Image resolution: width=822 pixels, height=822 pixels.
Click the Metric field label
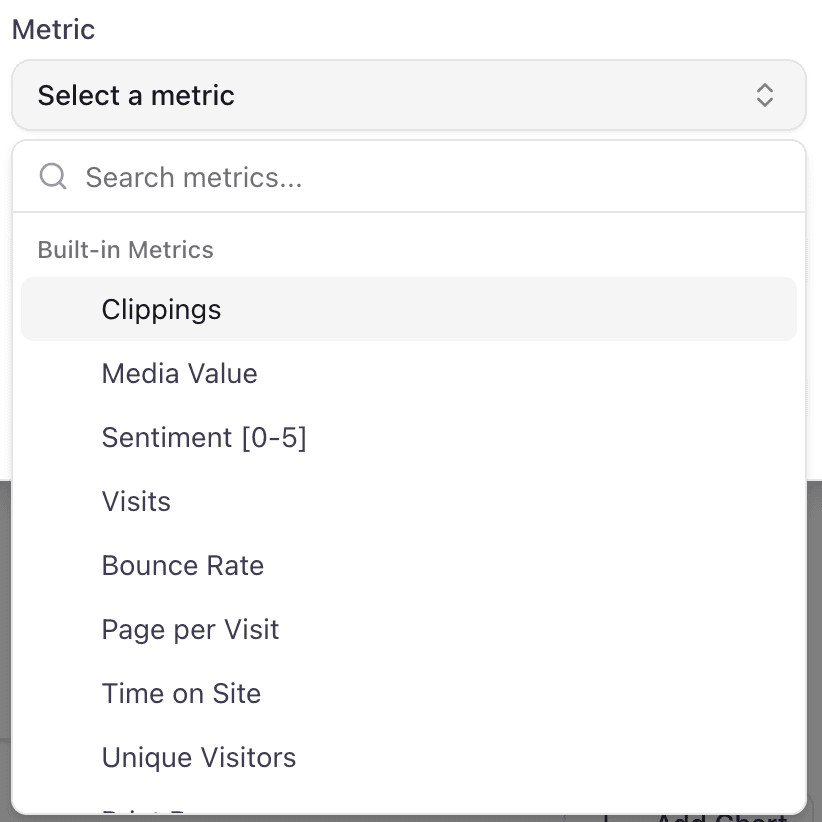[53, 29]
